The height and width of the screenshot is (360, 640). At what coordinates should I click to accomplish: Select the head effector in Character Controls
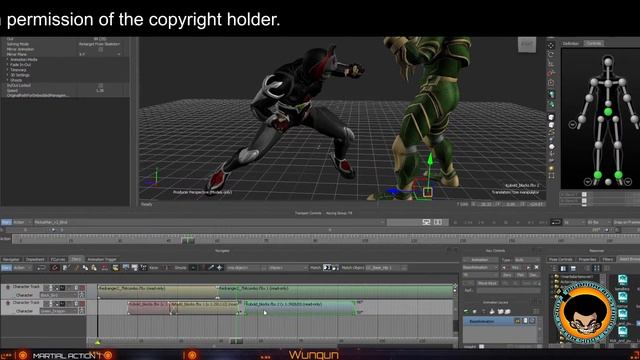click(608, 62)
